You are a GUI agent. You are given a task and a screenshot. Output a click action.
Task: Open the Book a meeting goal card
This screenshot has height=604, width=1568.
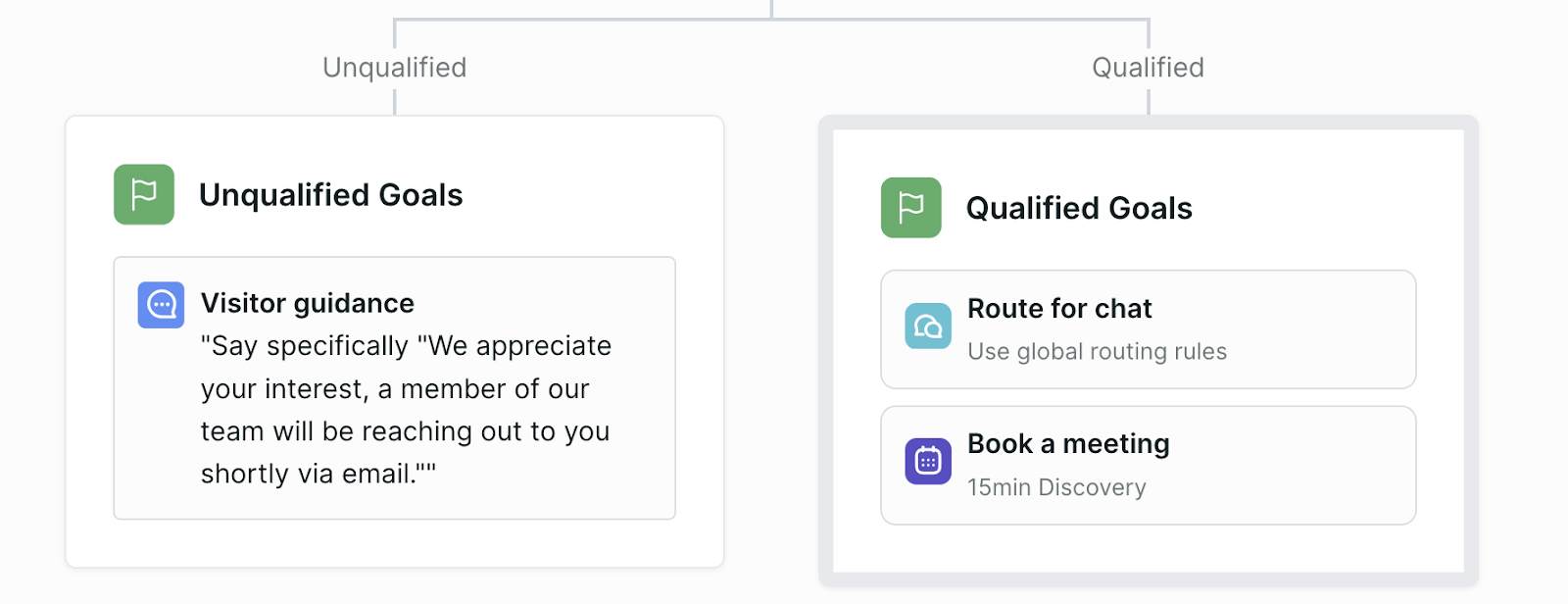1149,466
